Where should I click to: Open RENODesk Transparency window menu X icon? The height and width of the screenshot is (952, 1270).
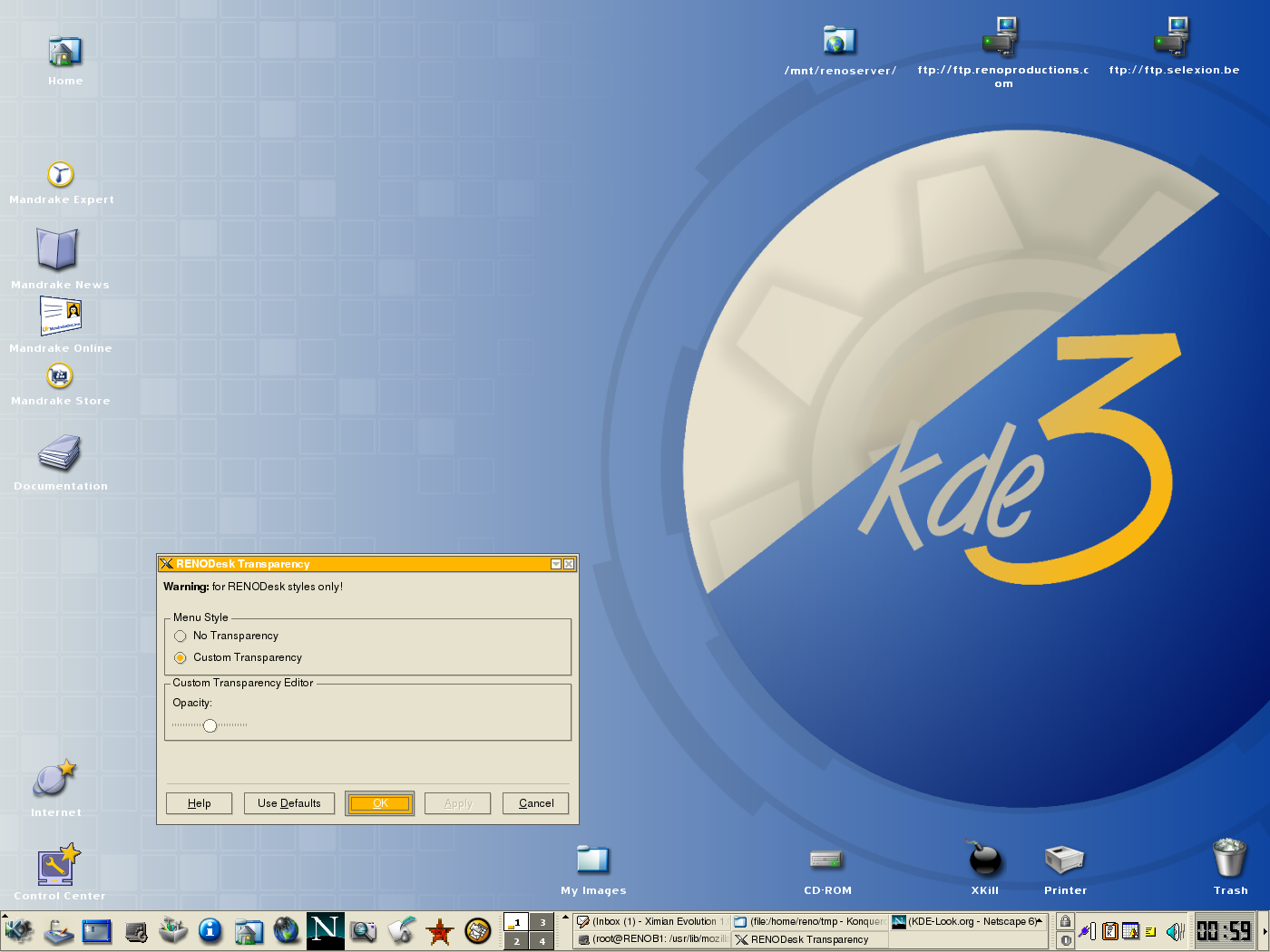167,564
